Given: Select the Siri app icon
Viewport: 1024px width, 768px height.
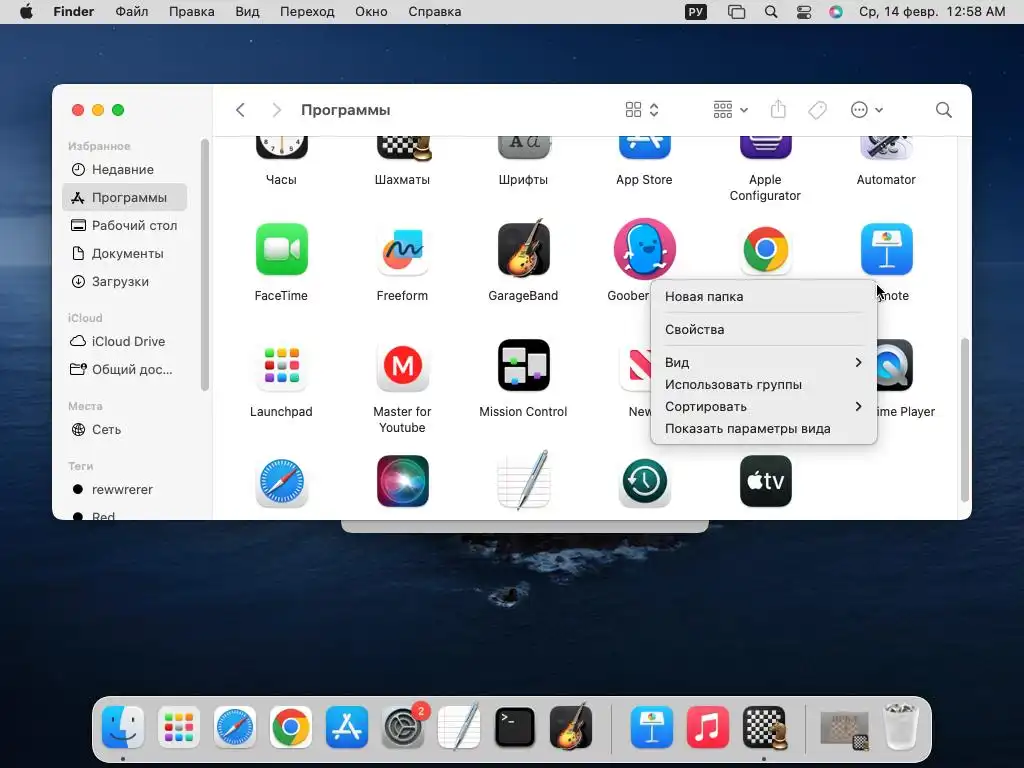Looking at the screenshot, I should 402,482.
